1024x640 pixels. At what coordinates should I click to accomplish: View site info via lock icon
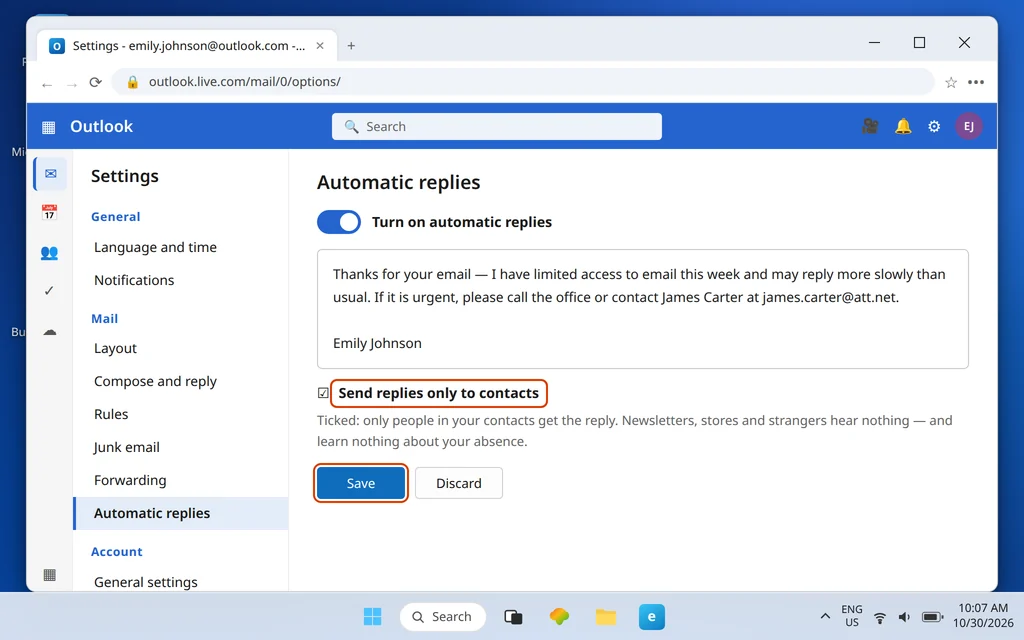pyautogui.click(x=133, y=82)
